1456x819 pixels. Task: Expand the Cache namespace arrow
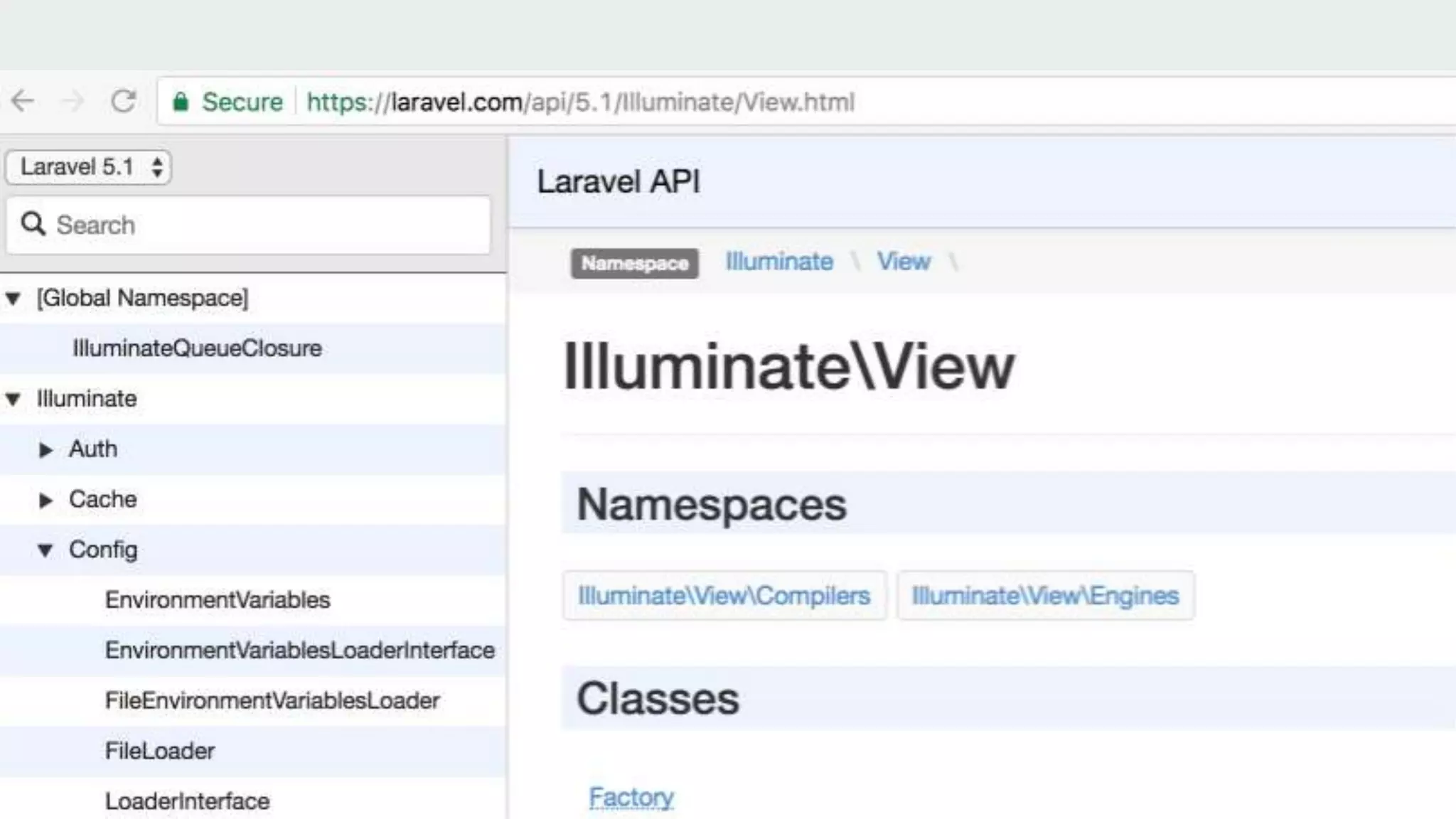coord(45,500)
